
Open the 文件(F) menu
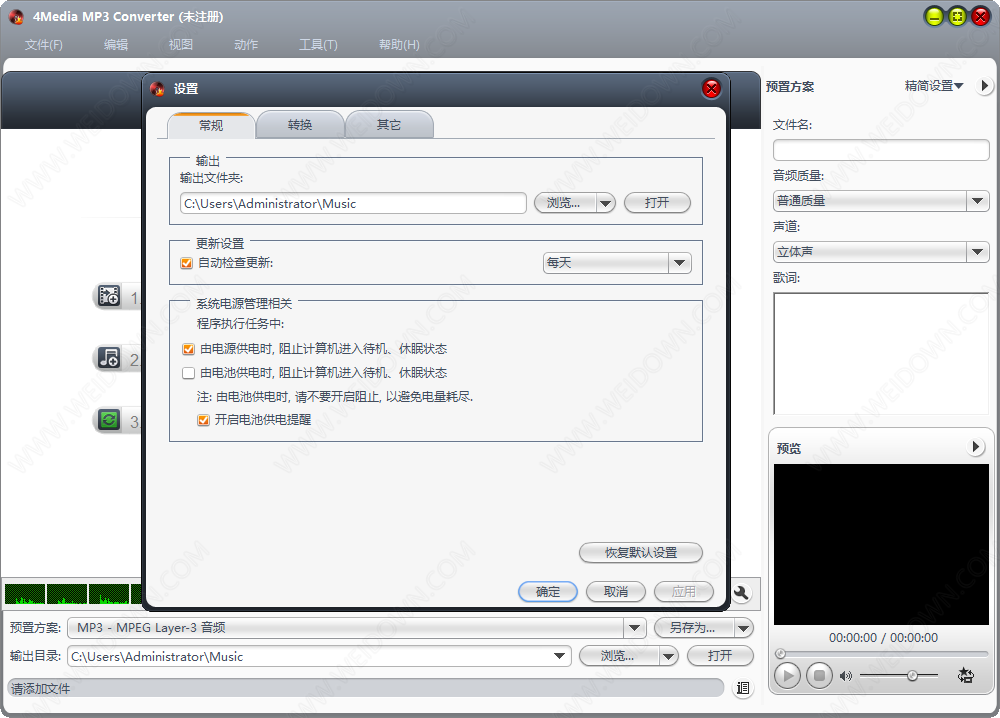coord(43,45)
